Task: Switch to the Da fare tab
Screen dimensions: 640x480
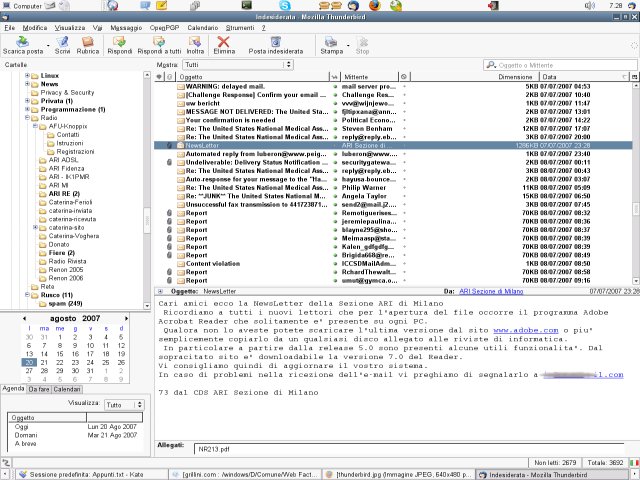Action: (40, 388)
